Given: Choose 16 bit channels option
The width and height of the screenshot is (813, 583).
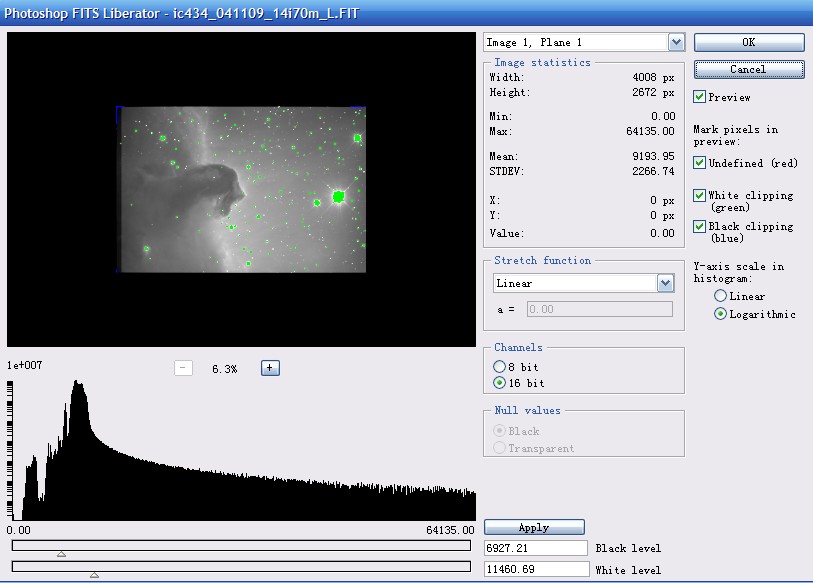Looking at the screenshot, I should 499,383.
